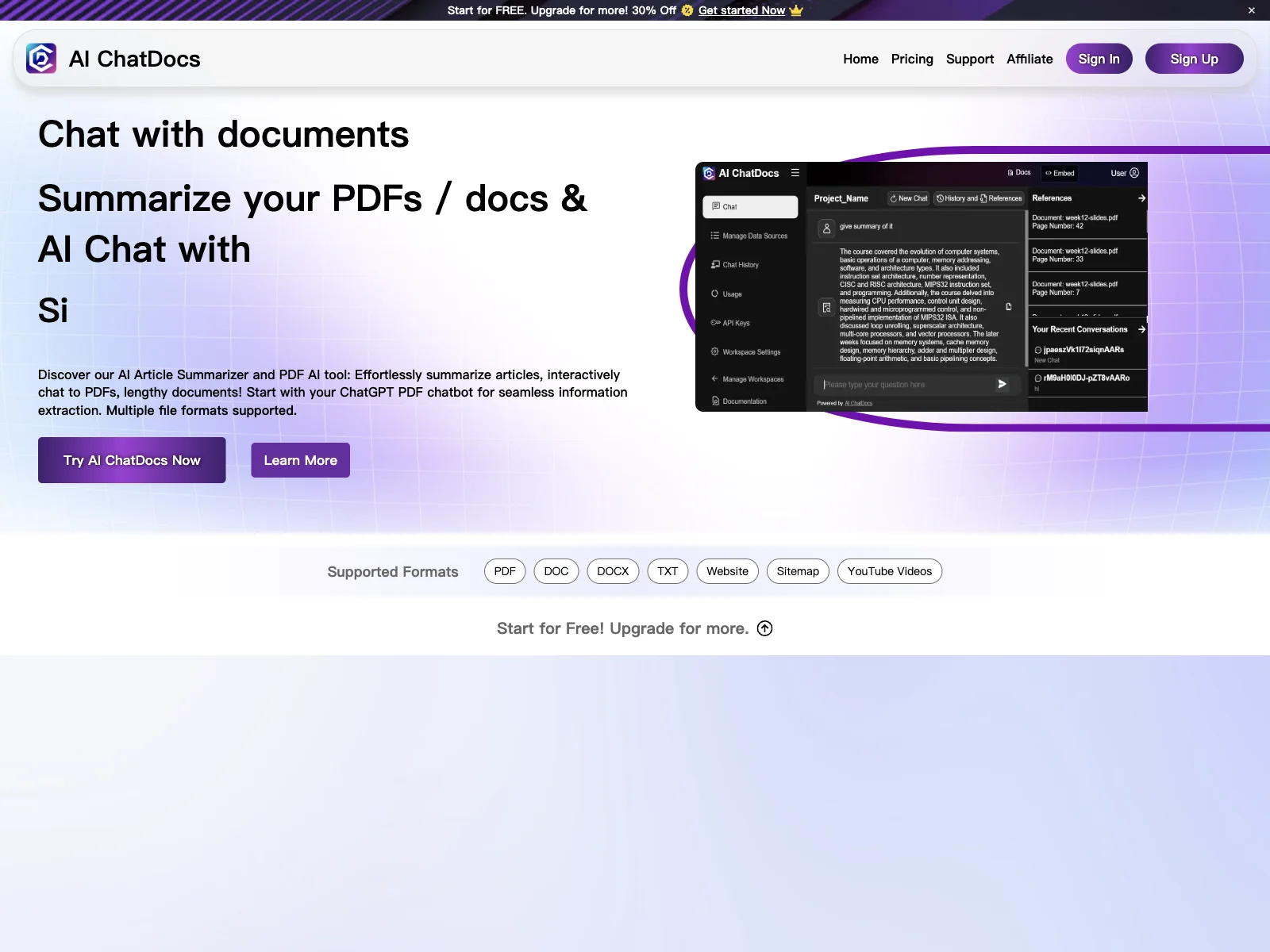Screen dimensions: 1270x952
Task: Click the crown icon in promo banner
Action: tap(796, 10)
